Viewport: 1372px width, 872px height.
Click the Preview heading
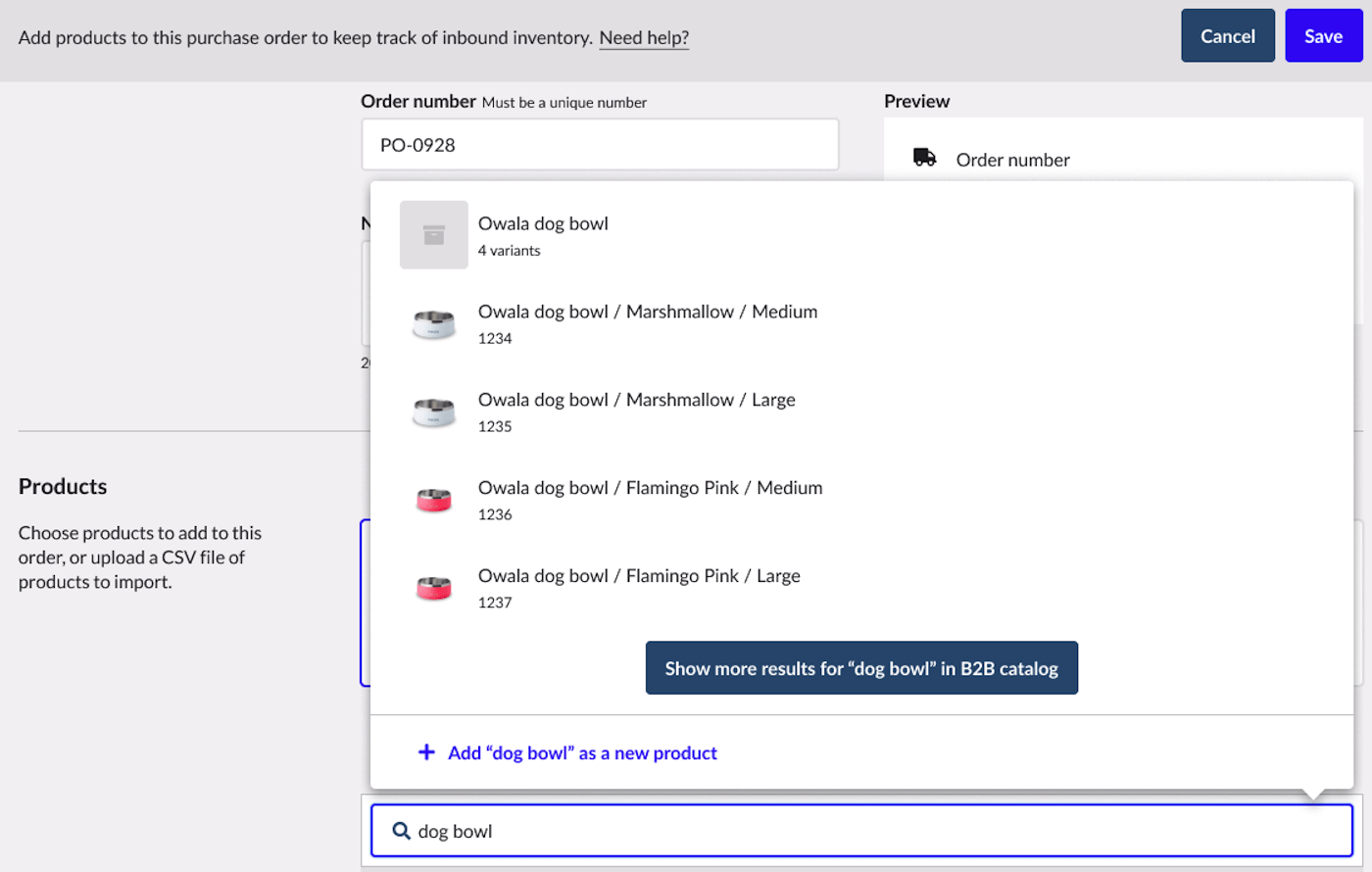[916, 101]
